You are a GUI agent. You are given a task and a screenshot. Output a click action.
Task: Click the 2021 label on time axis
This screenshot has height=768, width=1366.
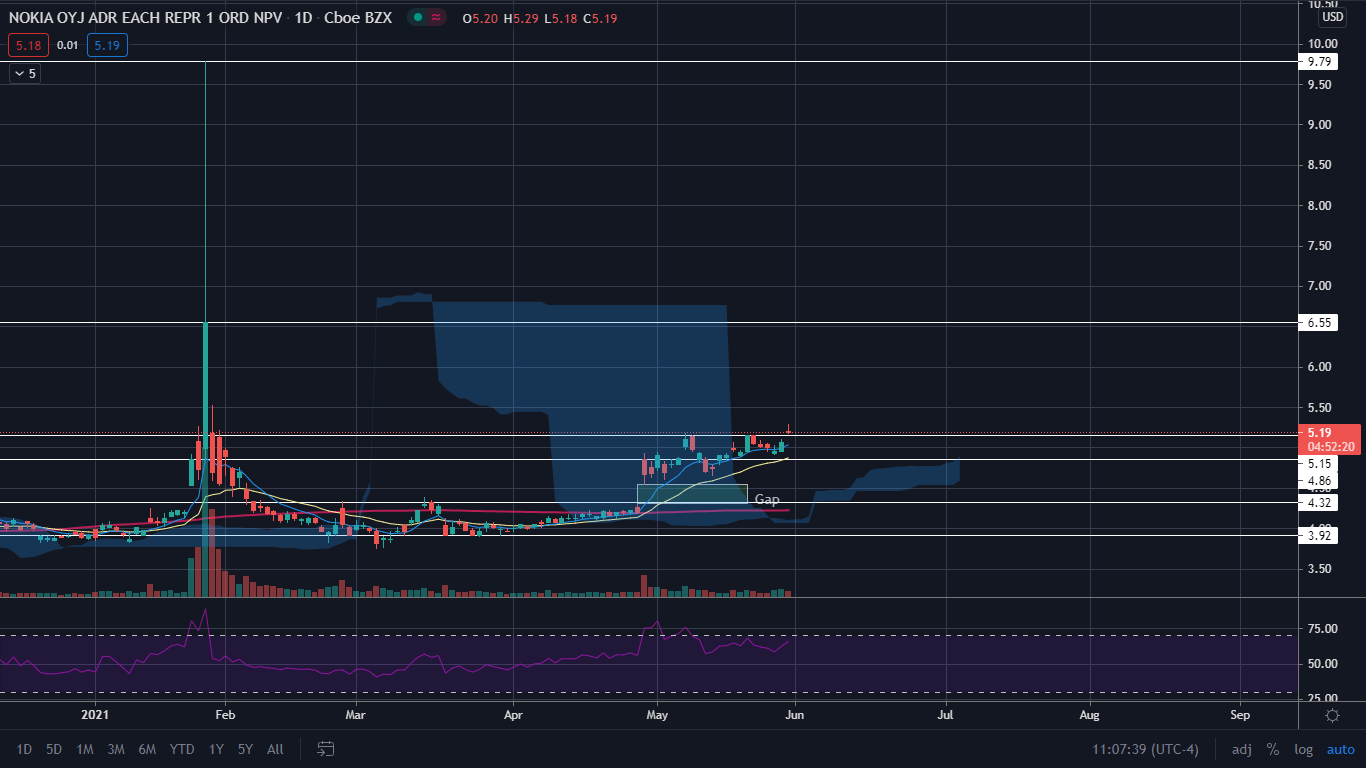tap(93, 715)
